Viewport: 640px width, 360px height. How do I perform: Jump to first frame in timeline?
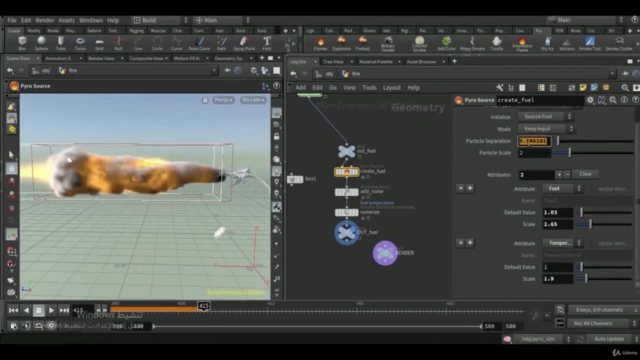[x=13, y=311]
